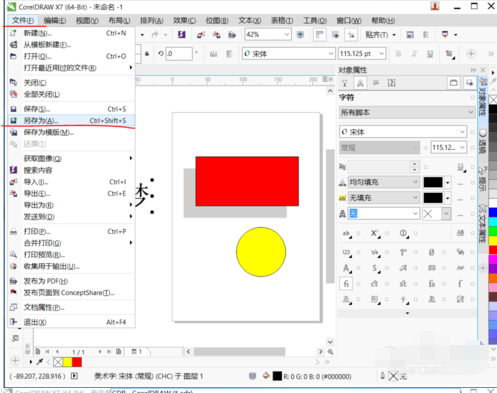
Task: Click the background fill black color swatch
Action: pos(433,198)
